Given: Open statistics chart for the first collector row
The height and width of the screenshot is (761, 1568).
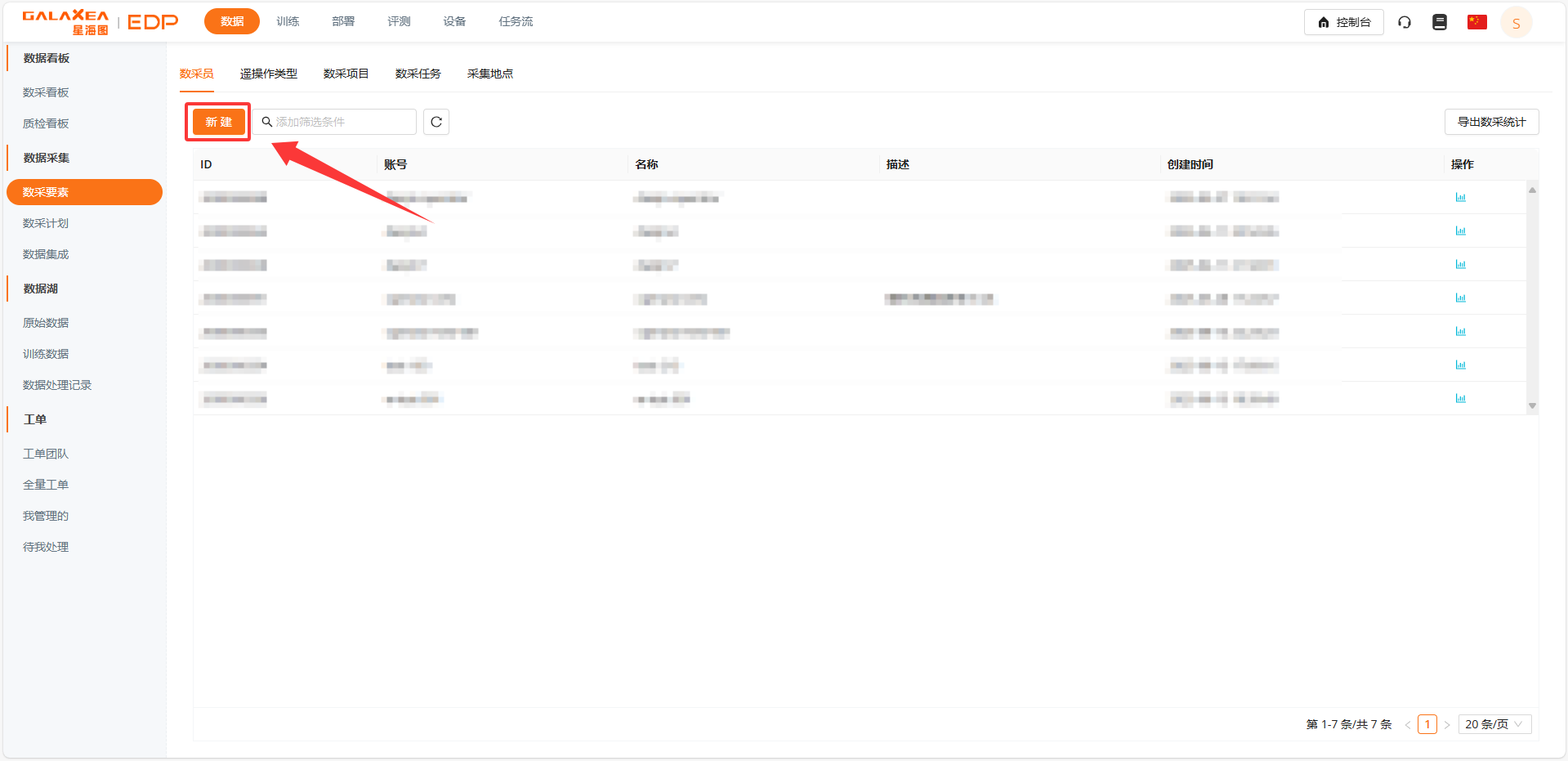Looking at the screenshot, I should 1461,197.
